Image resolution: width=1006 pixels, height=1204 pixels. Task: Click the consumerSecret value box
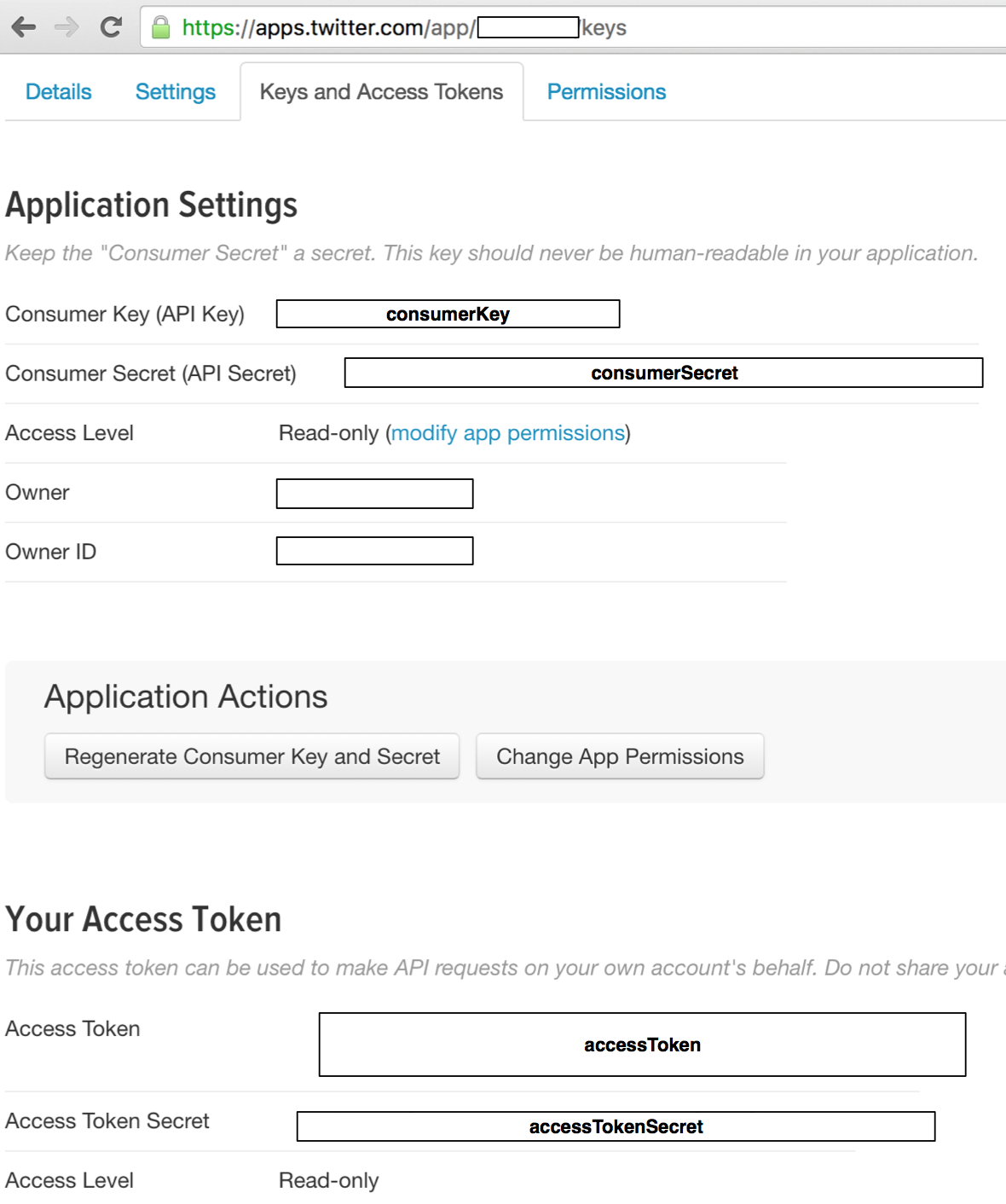(663, 373)
